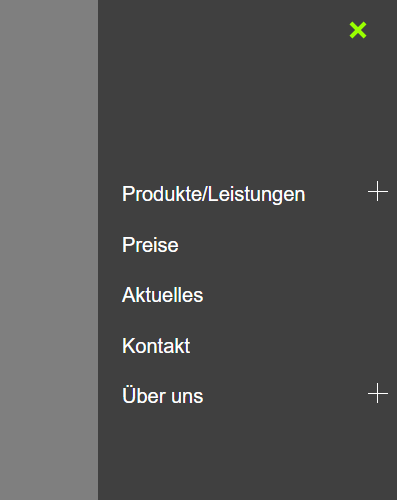
Task: Open the Über uns menu entry
Action: coord(162,396)
